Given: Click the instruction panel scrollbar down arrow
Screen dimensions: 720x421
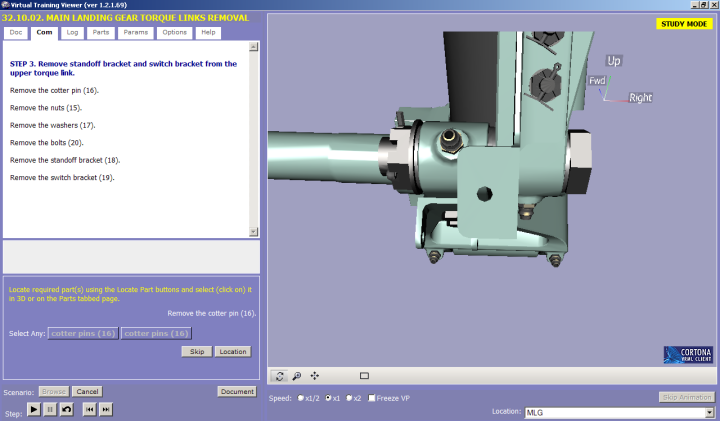Looking at the screenshot, I should (255, 232).
